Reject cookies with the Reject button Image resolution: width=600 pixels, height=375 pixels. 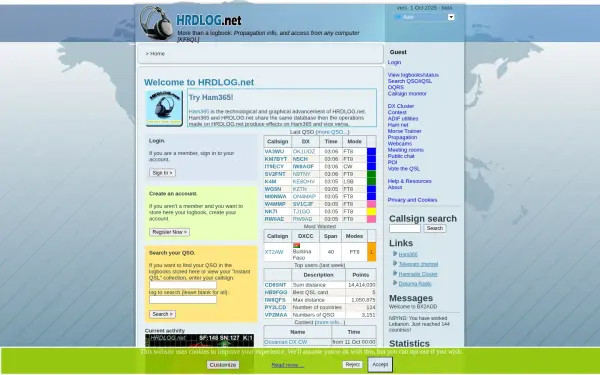(352, 364)
